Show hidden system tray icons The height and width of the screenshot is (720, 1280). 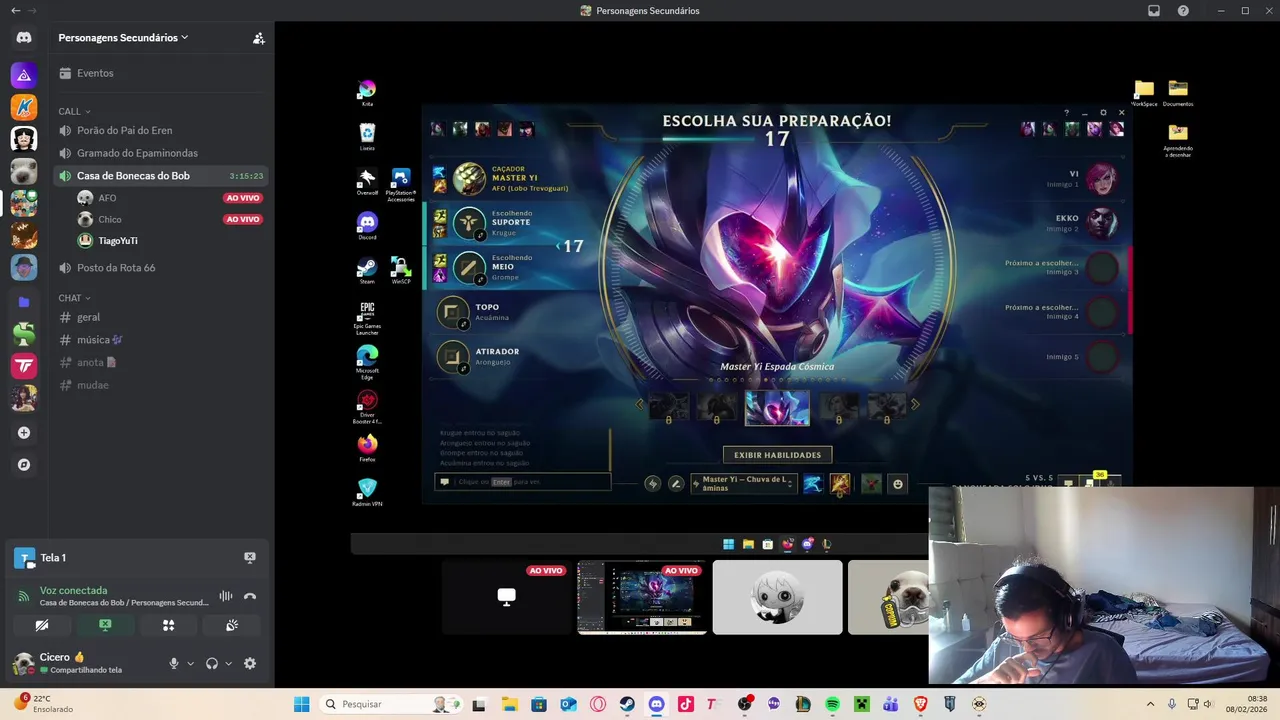point(1150,704)
